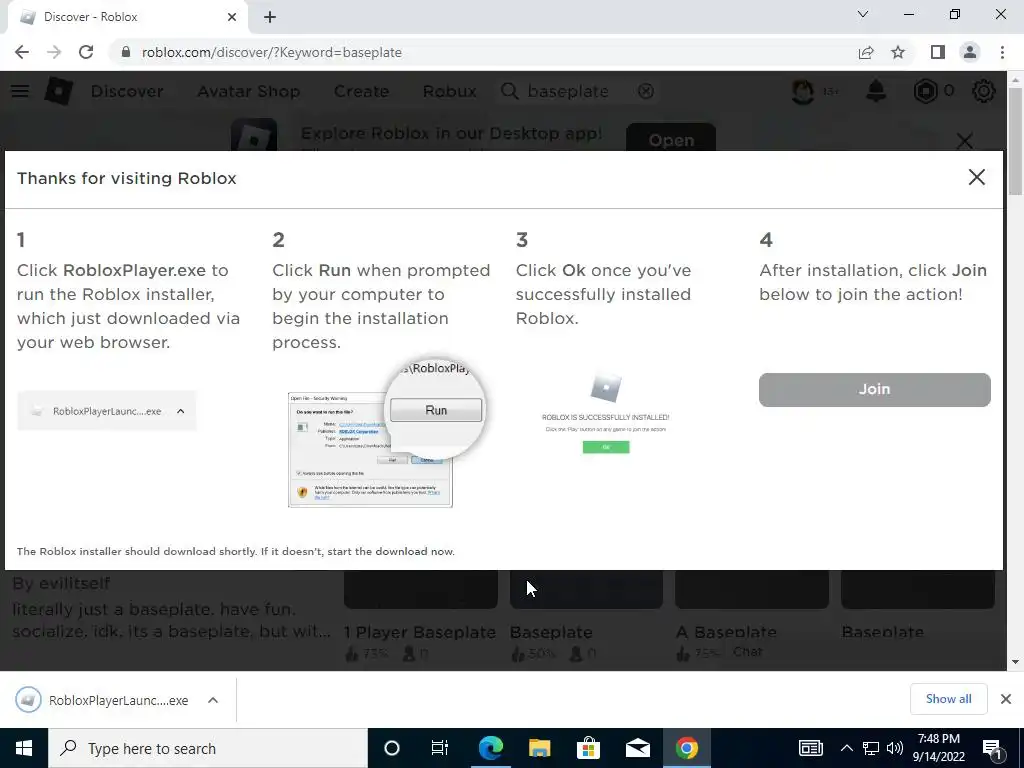Expand the download item options chevron
The image size is (1024, 768).
(x=213, y=700)
